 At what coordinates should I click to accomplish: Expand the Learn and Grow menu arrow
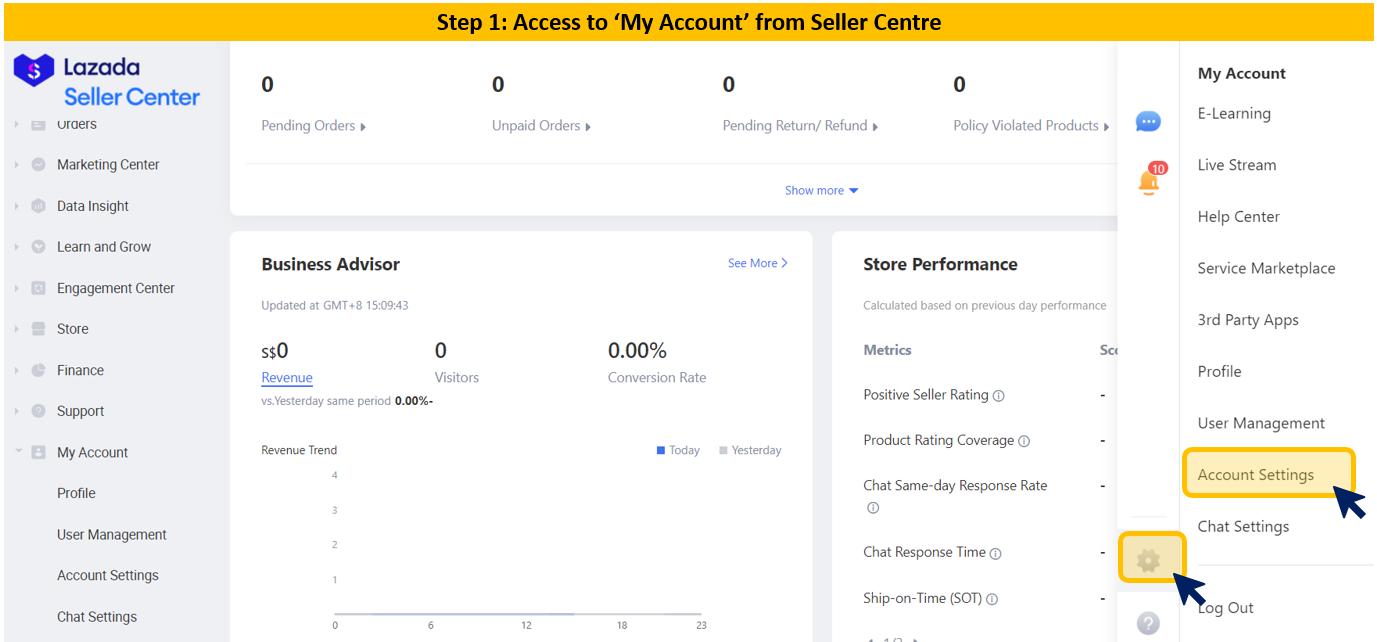point(16,247)
